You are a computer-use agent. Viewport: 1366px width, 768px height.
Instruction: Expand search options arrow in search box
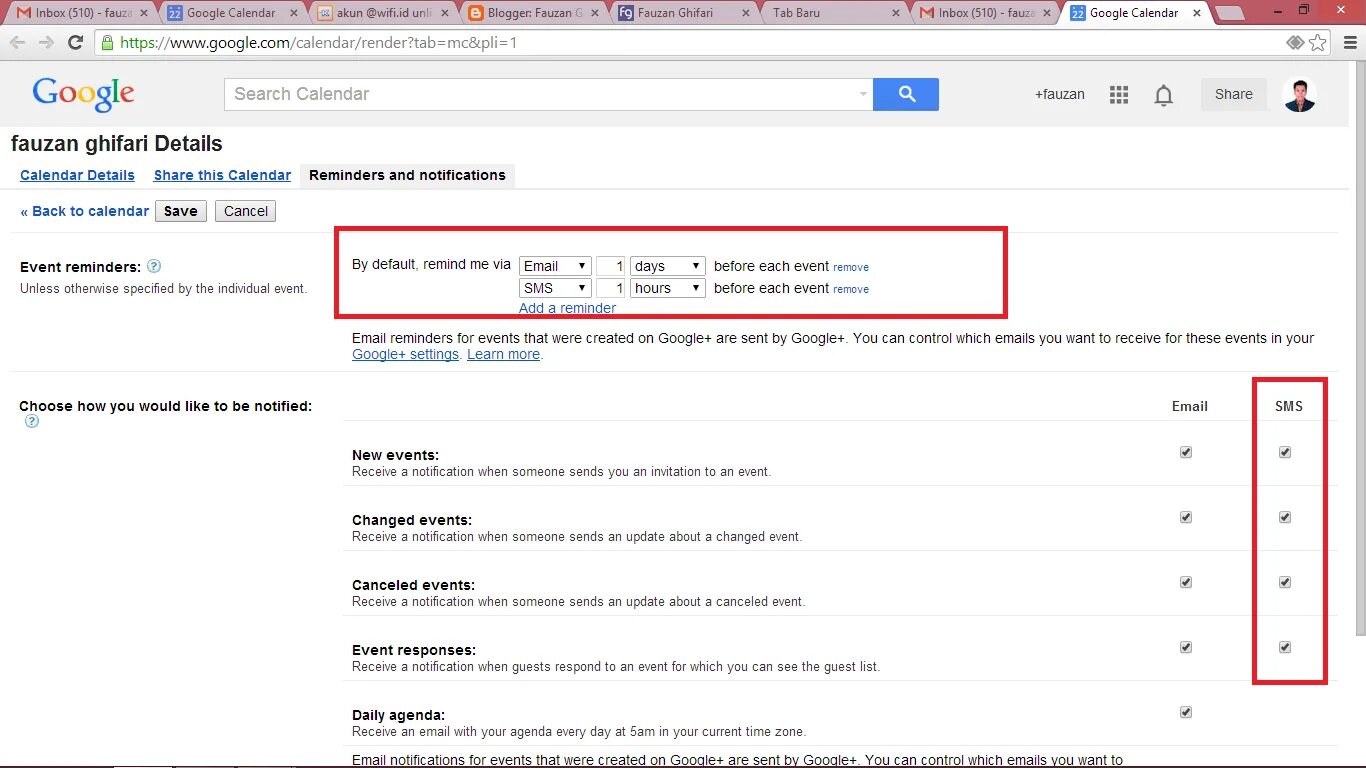click(864, 94)
